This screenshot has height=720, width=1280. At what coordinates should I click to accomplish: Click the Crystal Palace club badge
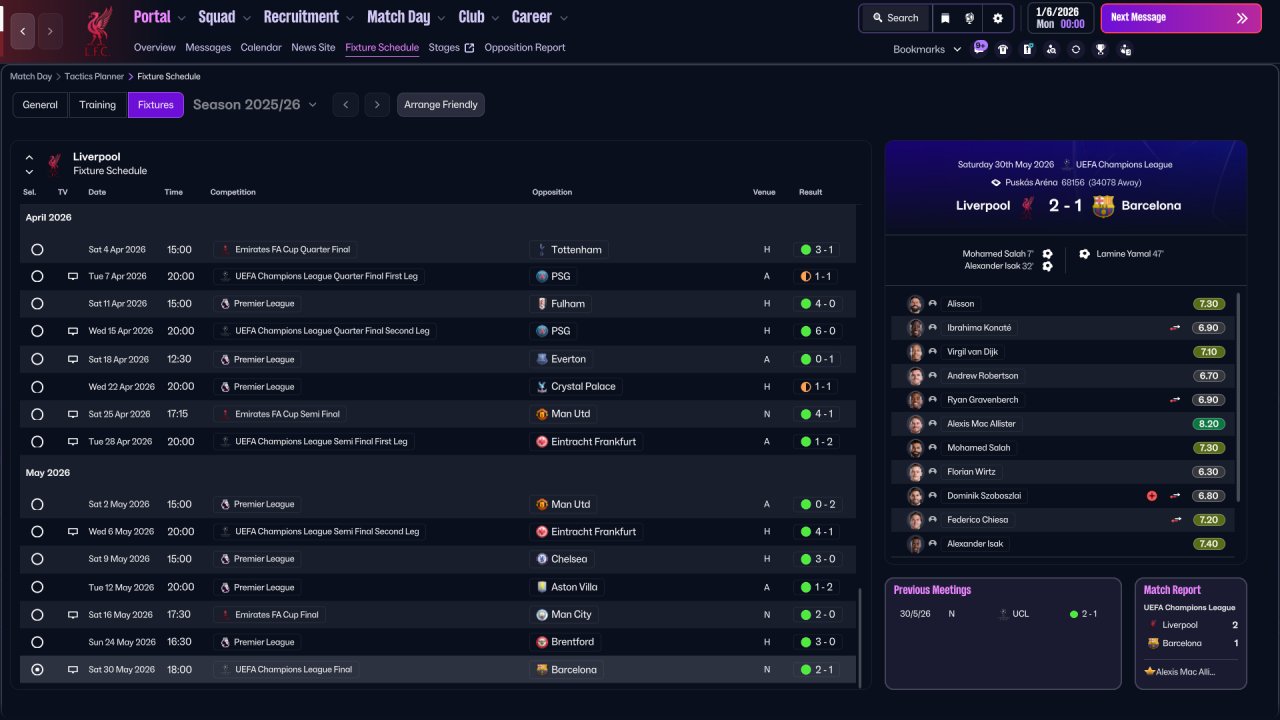(542, 387)
